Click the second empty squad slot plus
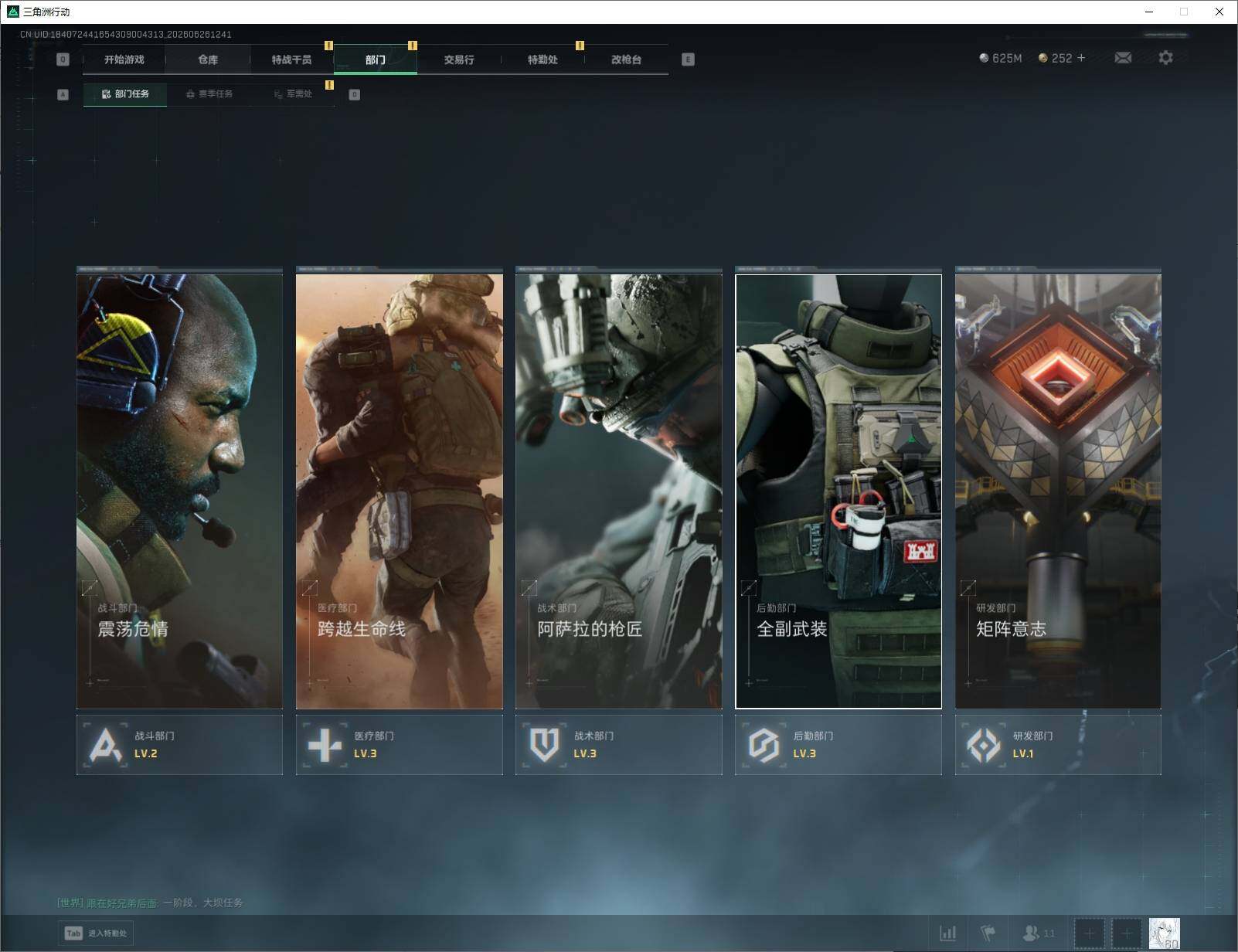 [1127, 933]
